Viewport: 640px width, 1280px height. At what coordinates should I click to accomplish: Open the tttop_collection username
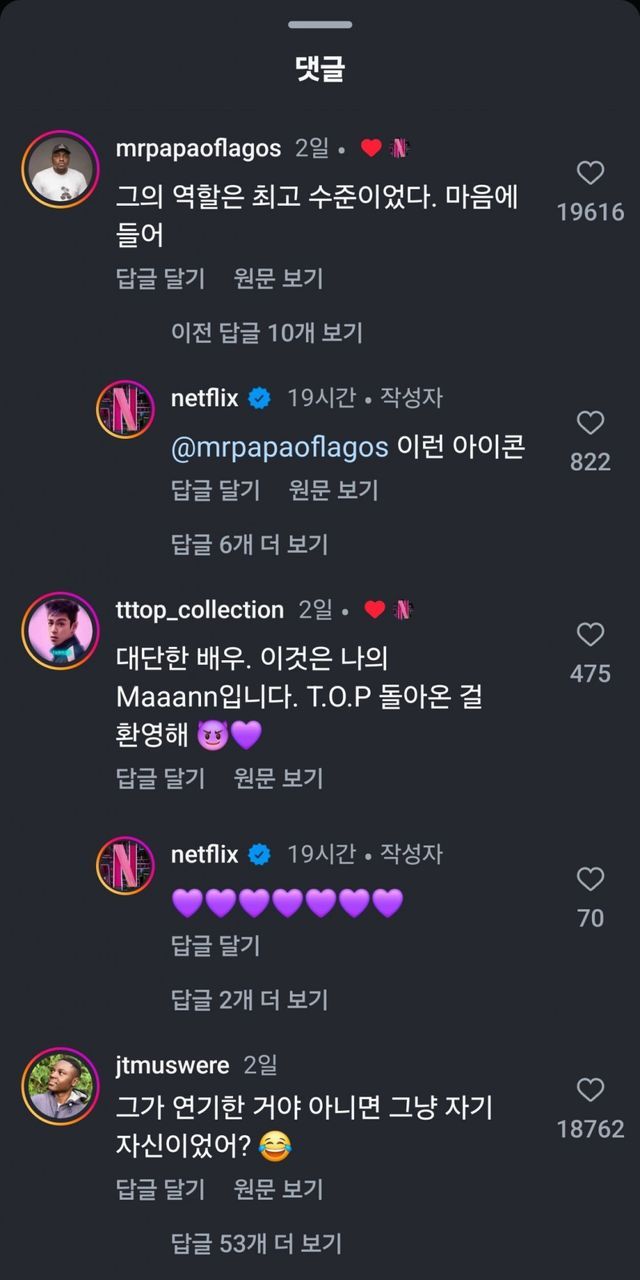tap(200, 609)
